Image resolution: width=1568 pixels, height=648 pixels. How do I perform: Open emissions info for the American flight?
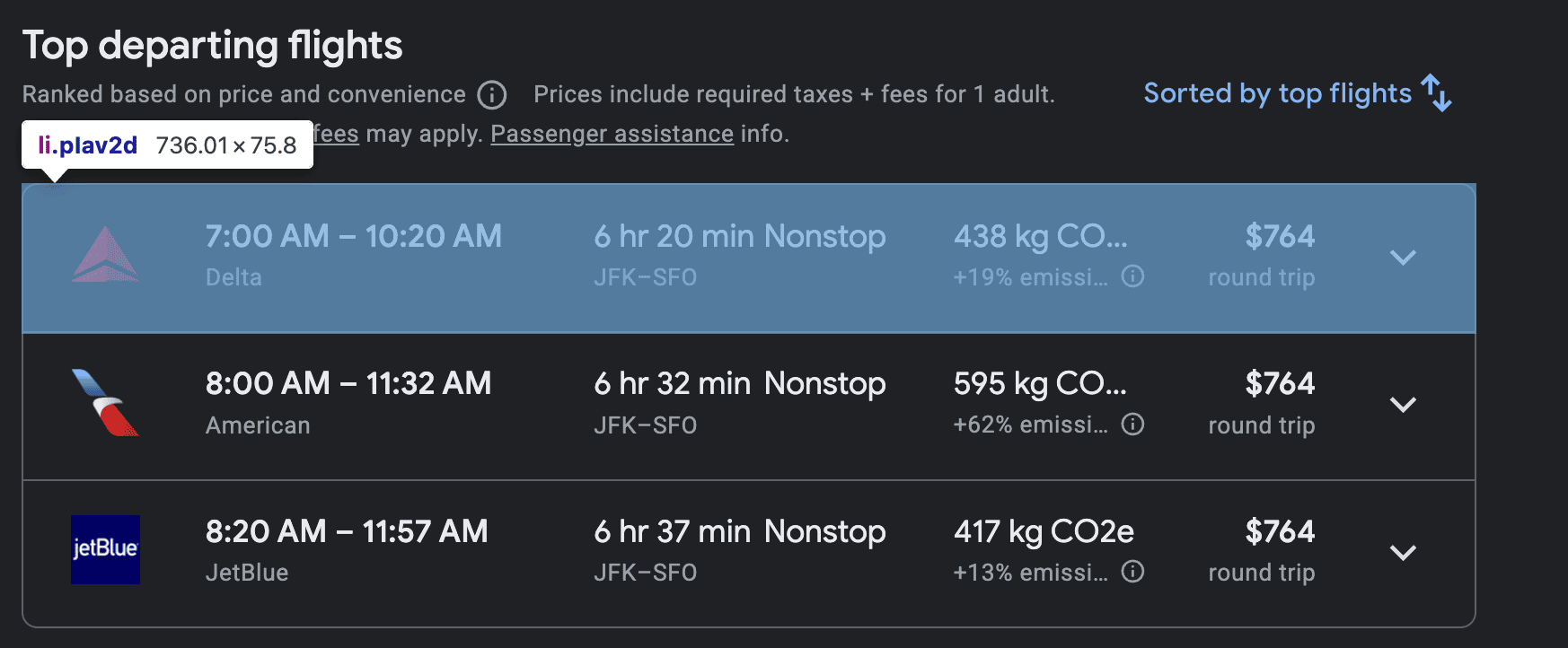(1133, 425)
